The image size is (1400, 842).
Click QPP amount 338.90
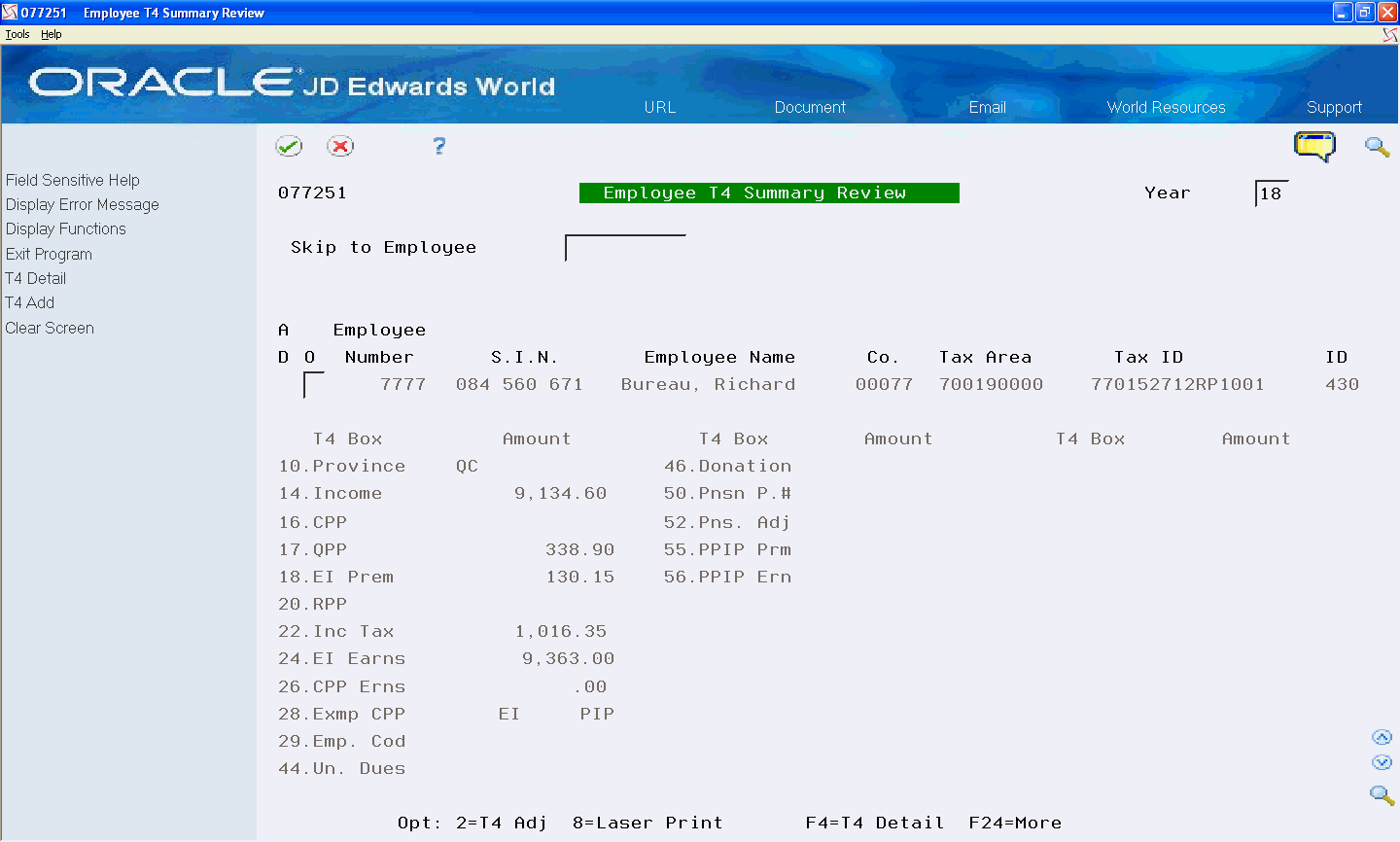point(579,550)
